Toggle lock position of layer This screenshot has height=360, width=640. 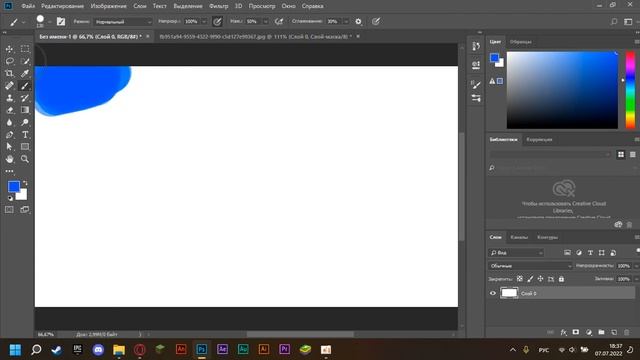(540, 279)
